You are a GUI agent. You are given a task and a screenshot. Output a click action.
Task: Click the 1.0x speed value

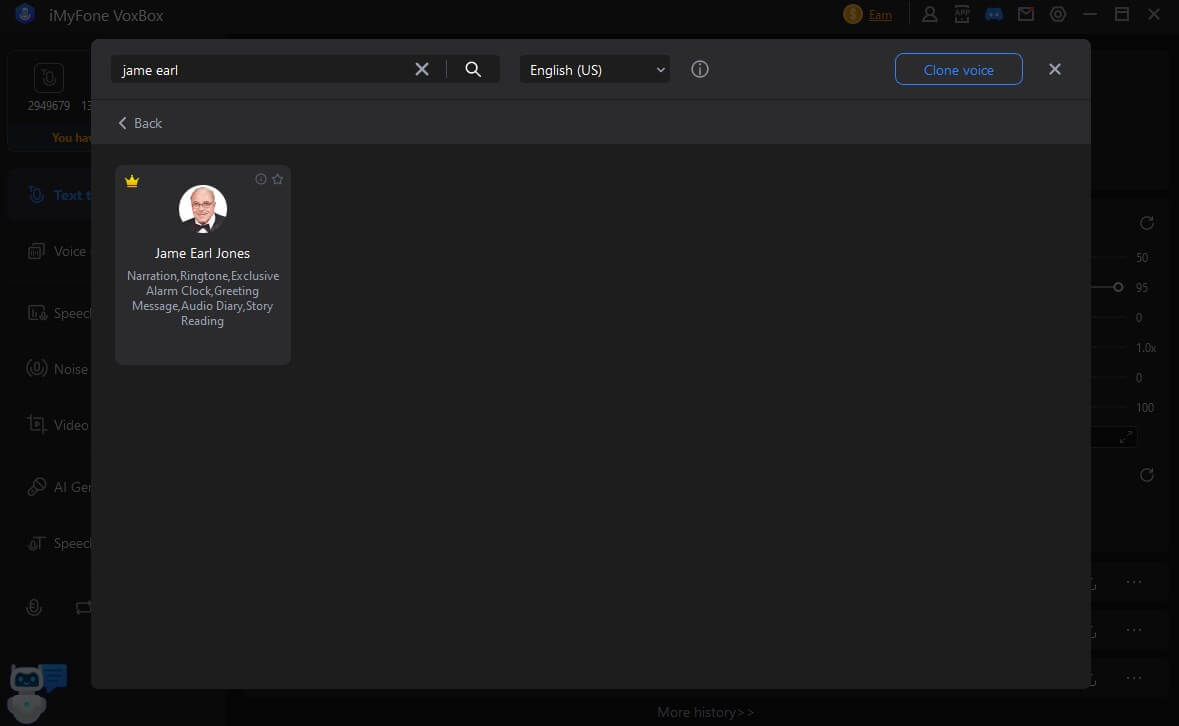[x=1146, y=348]
